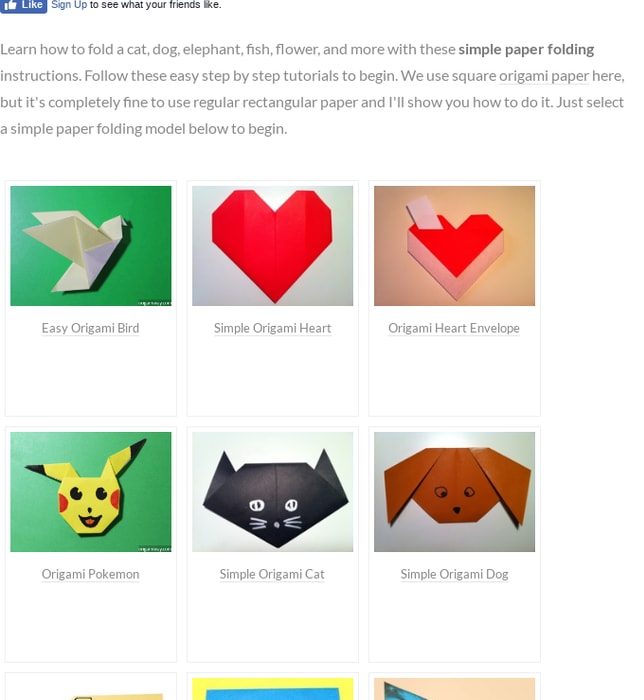This screenshot has height=700, width=644.
Task: Select the bottom-right partially visible thumbnail
Action: pyautogui.click(x=454, y=689)
